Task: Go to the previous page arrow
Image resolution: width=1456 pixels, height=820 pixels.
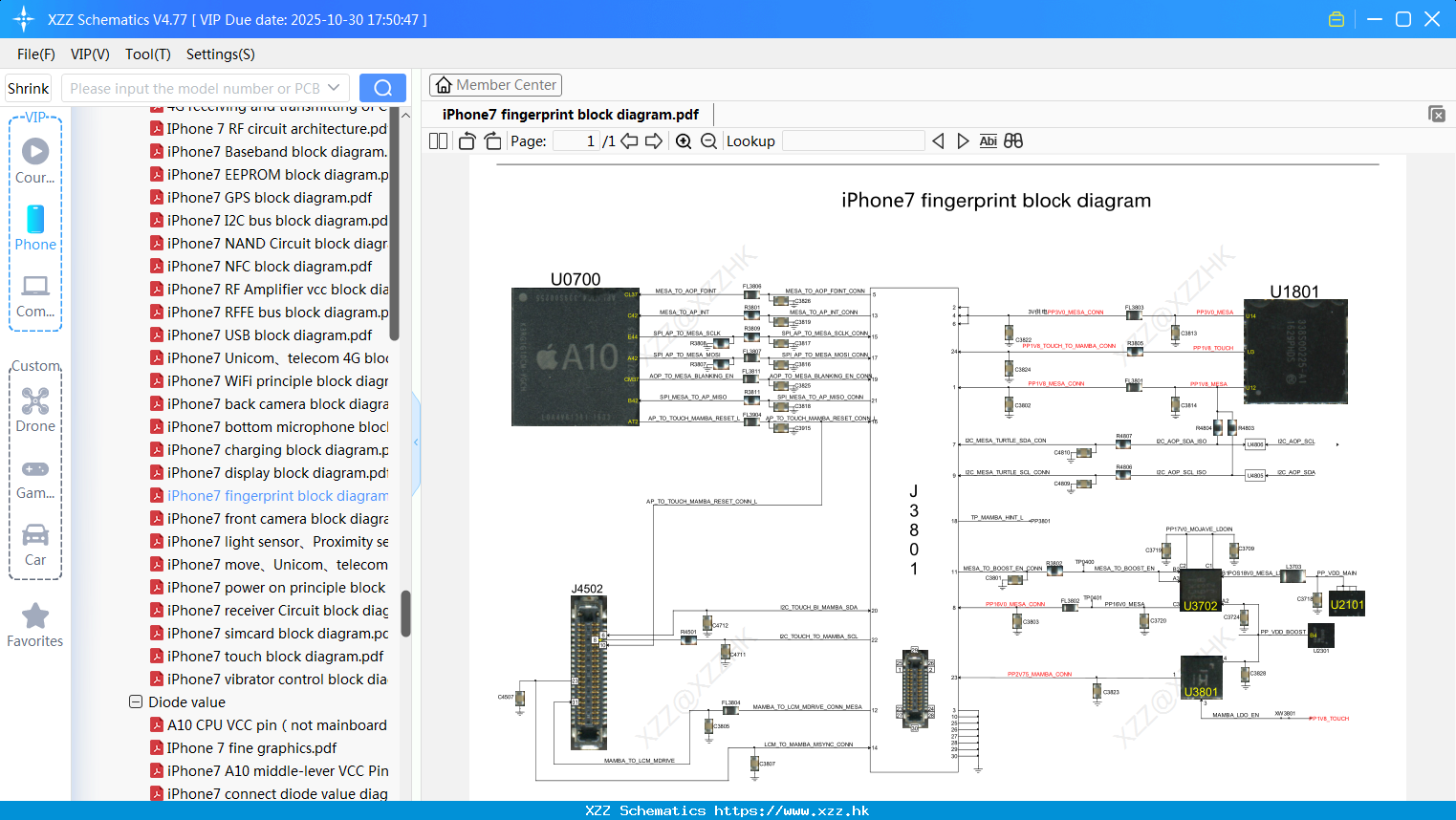Action: (x=629, y=141)
